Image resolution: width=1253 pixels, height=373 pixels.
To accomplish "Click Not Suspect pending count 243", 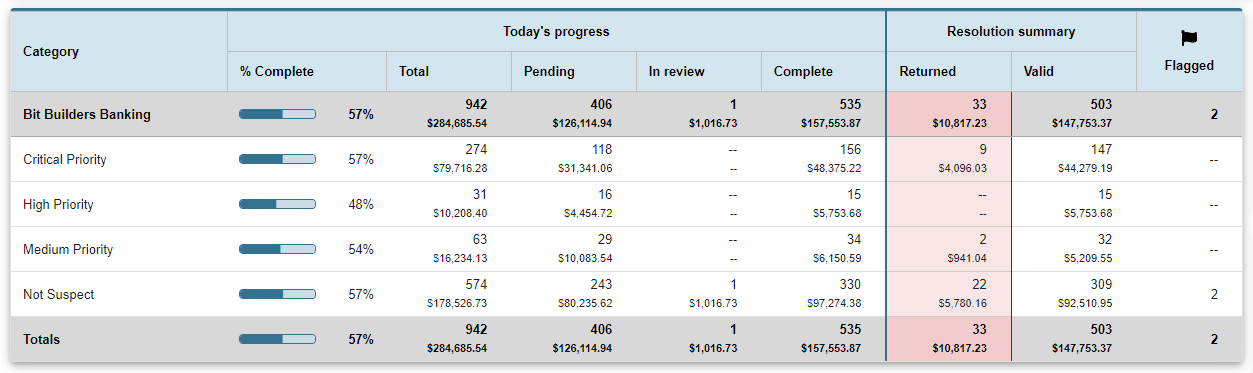I will 601,285.
